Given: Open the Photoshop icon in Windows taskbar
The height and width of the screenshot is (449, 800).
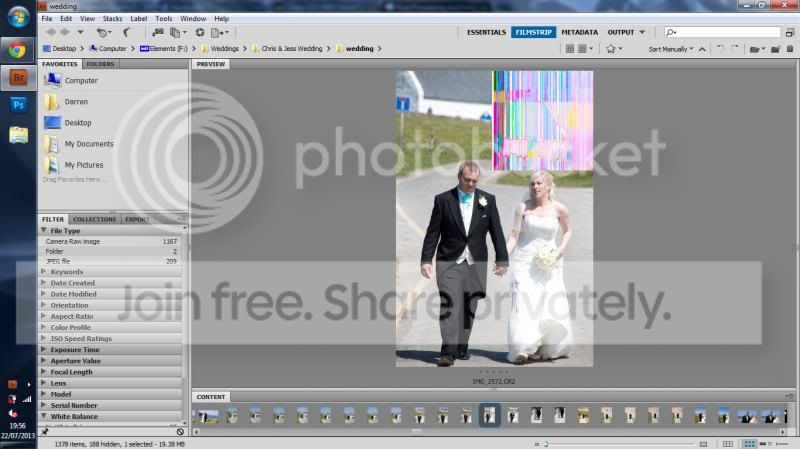Looking at the screenshot, I should (18, 105).
